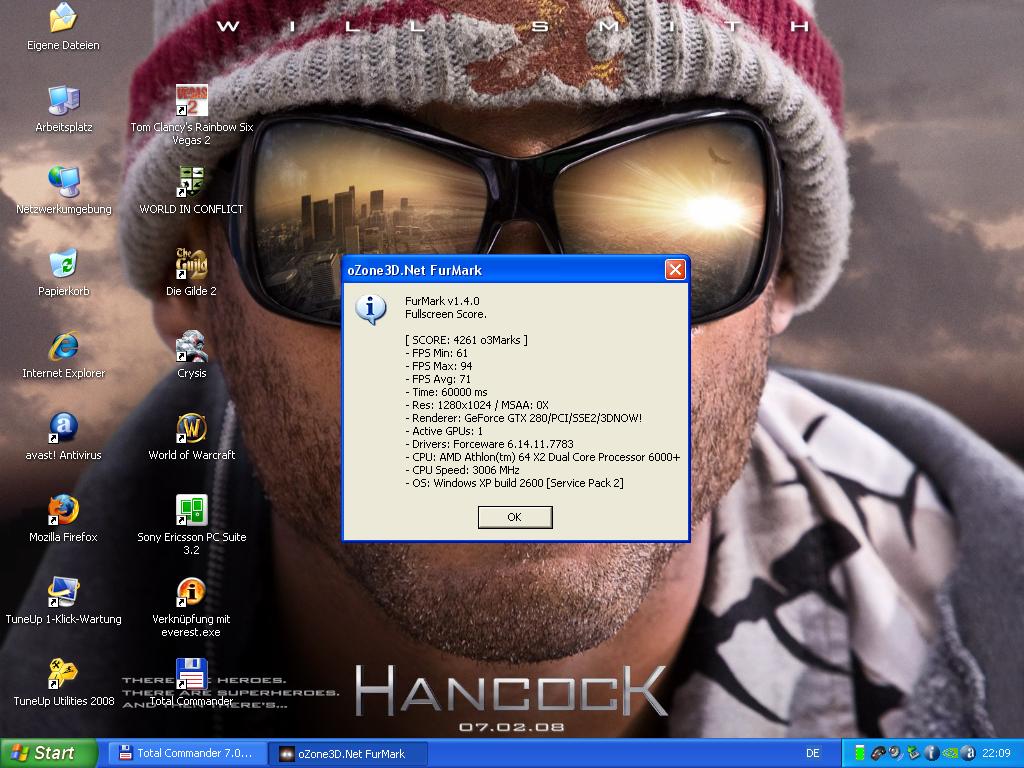Click the Time: 60000 ms line
1024x768 pixels.
click(x=447, y=392)
